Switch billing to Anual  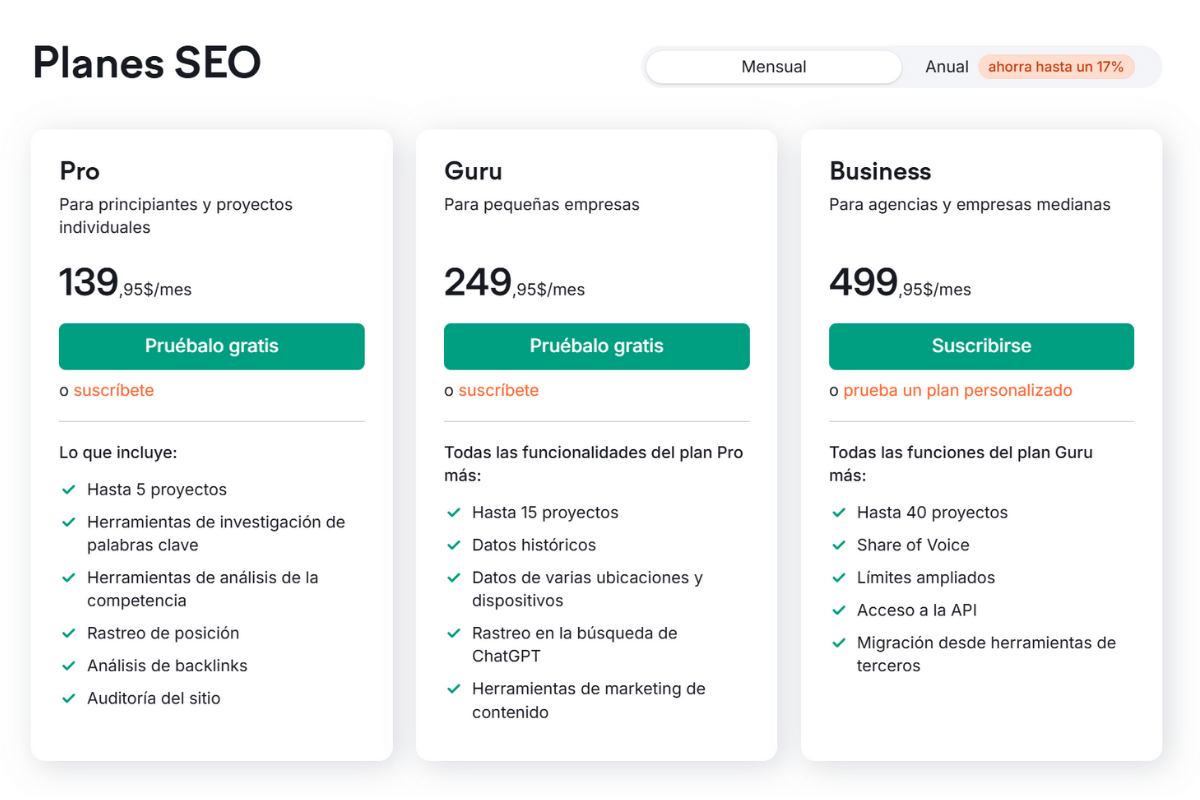point(946,67)
